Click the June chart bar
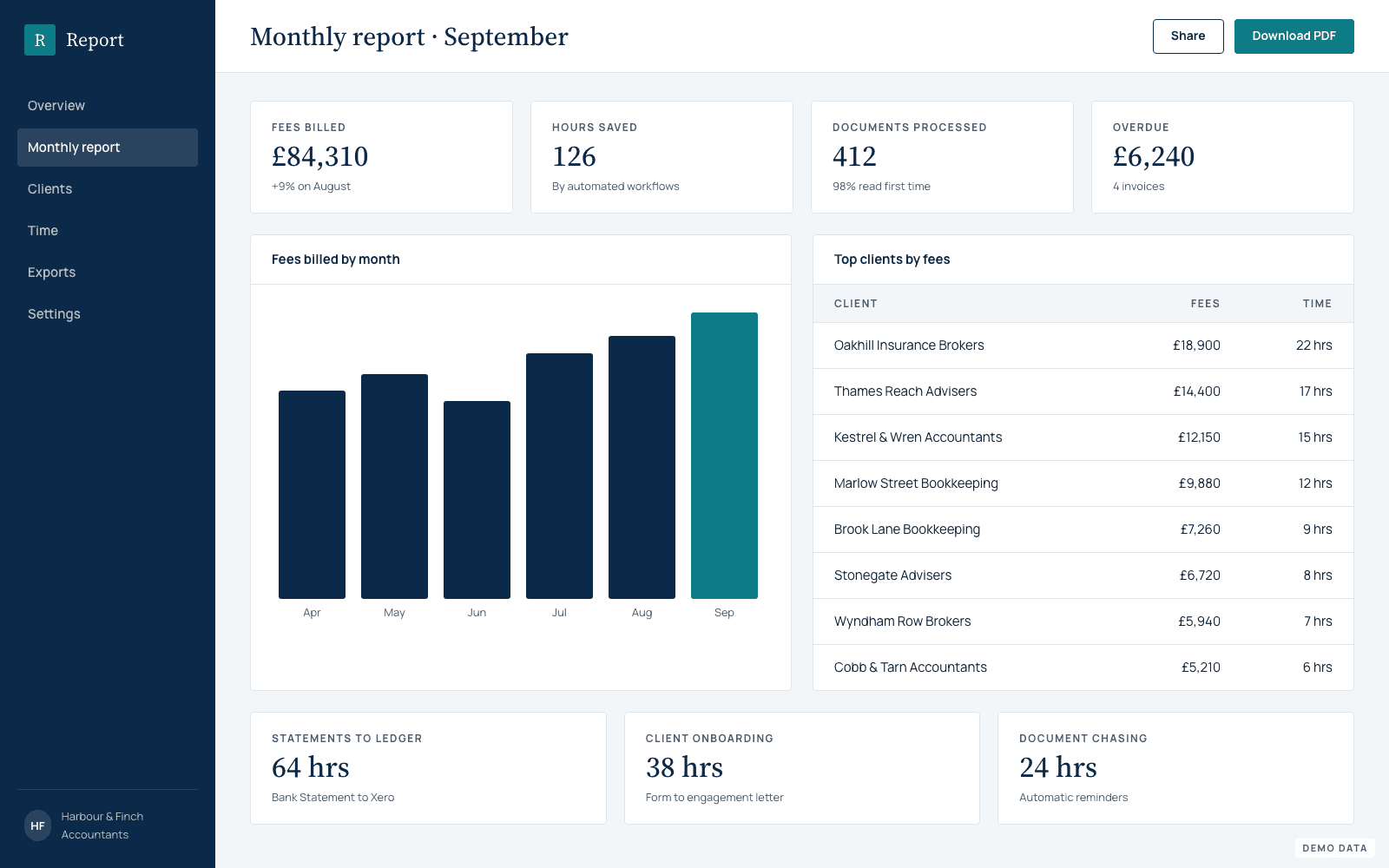 pyautogui.click(x=477, y=500)
